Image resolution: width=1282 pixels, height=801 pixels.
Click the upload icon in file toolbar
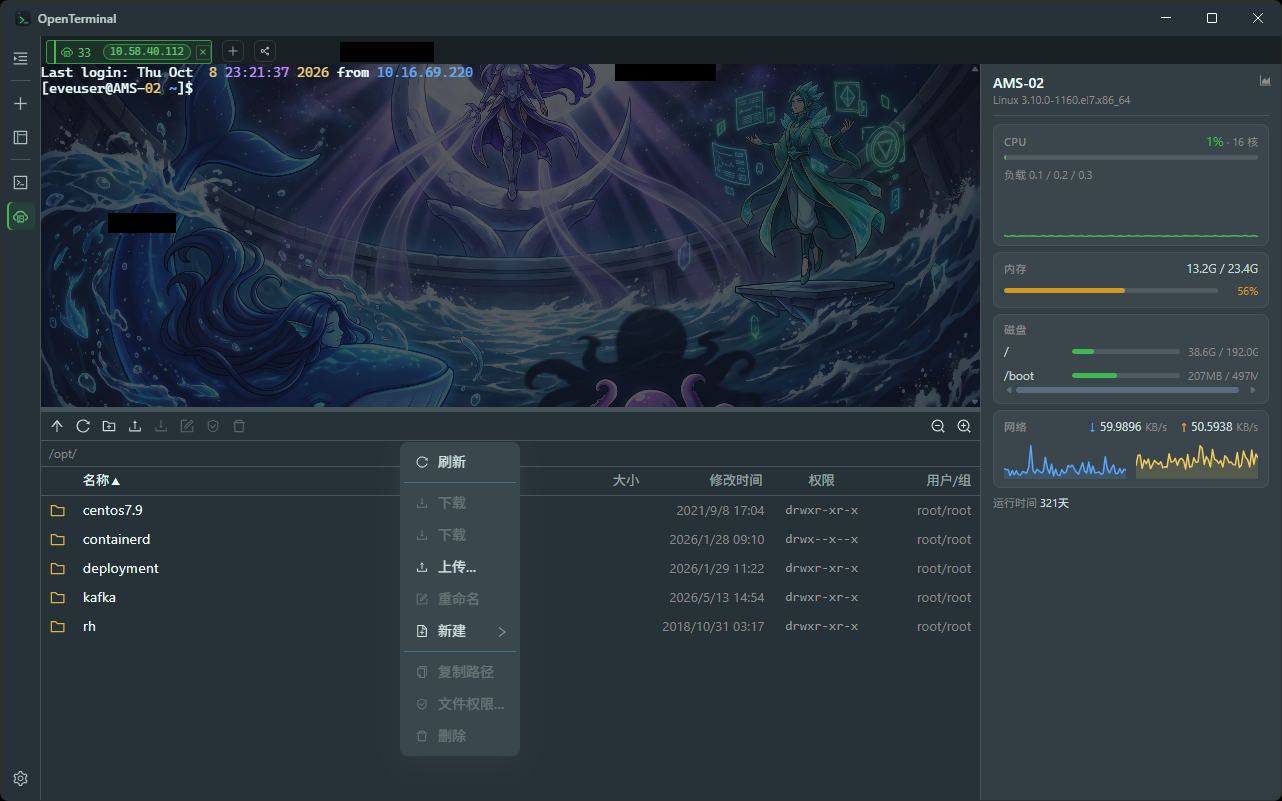pyautogui.click(x=135, y=426)
